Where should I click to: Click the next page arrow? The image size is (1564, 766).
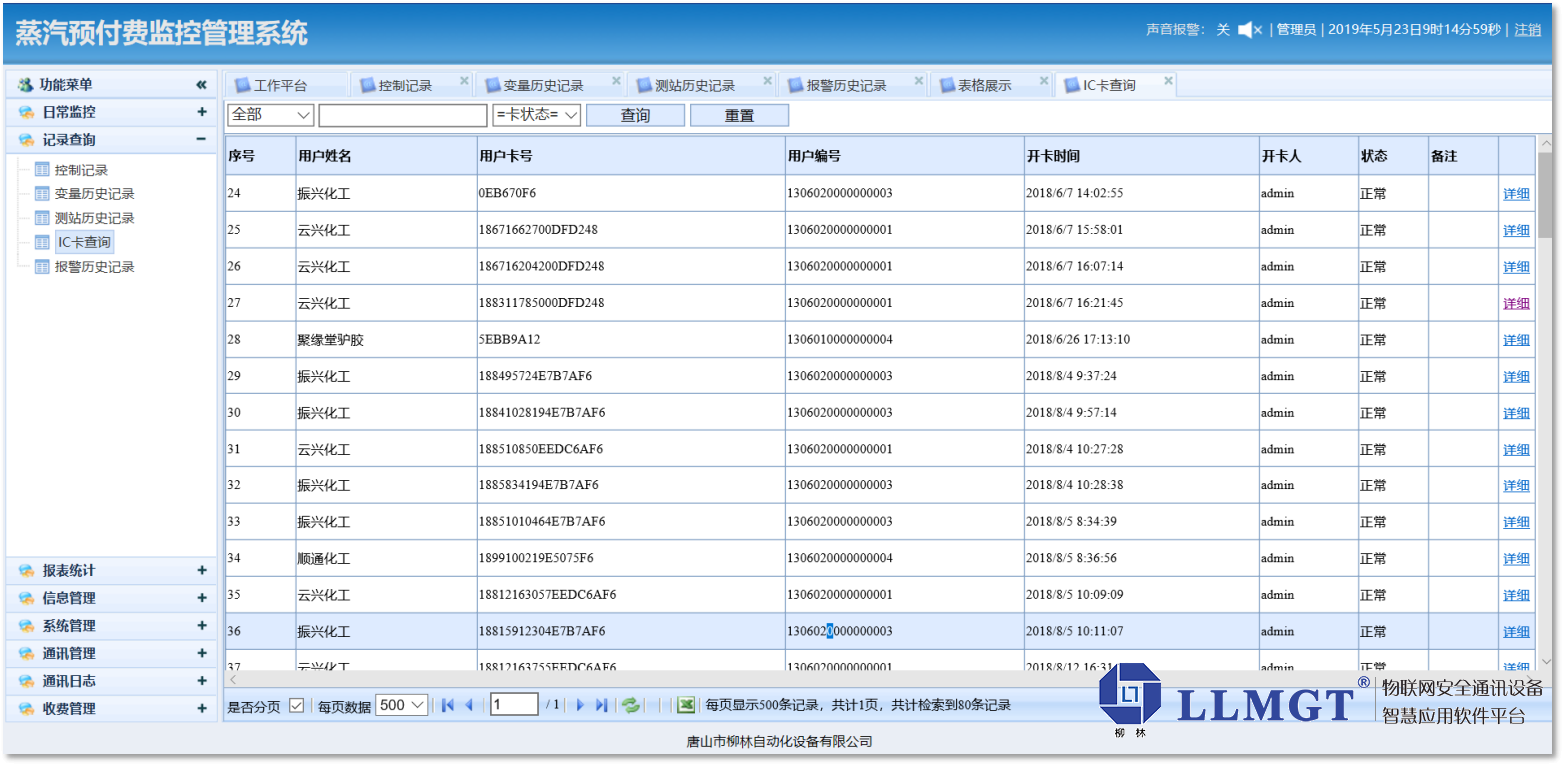580,705
